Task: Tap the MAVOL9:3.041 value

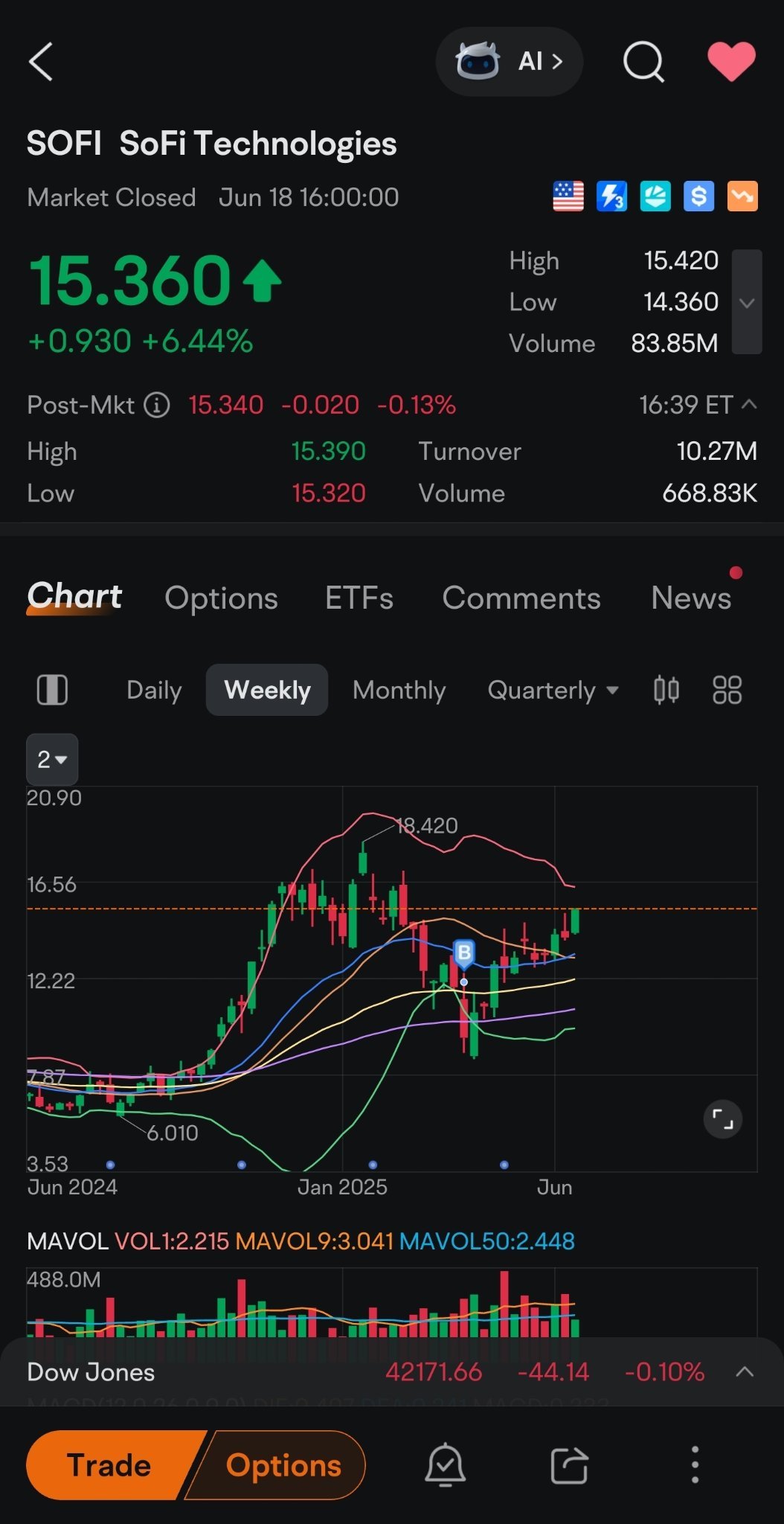Action: (x=314, y=1241)
